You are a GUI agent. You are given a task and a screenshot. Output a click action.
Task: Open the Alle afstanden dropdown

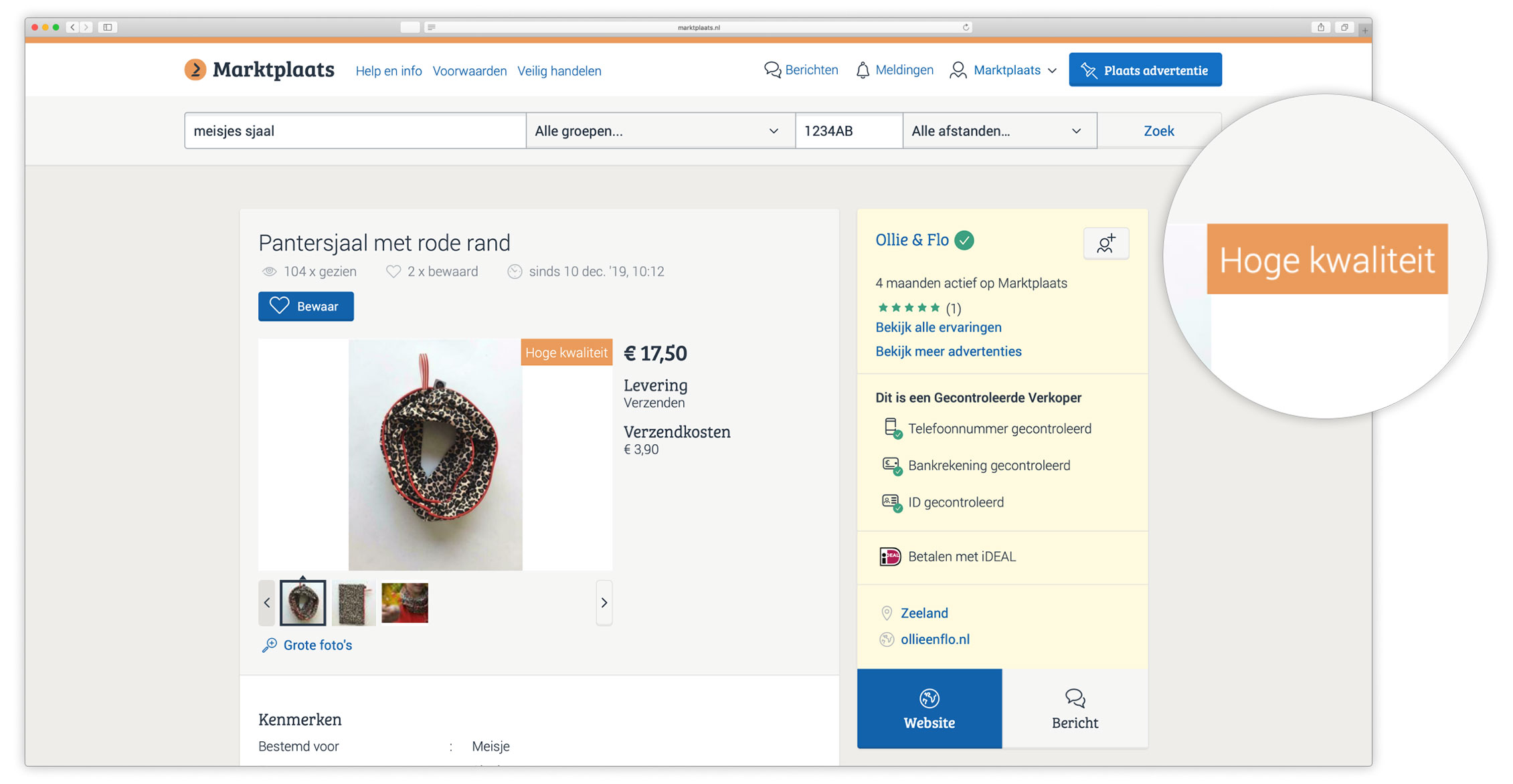point(1000,130)
